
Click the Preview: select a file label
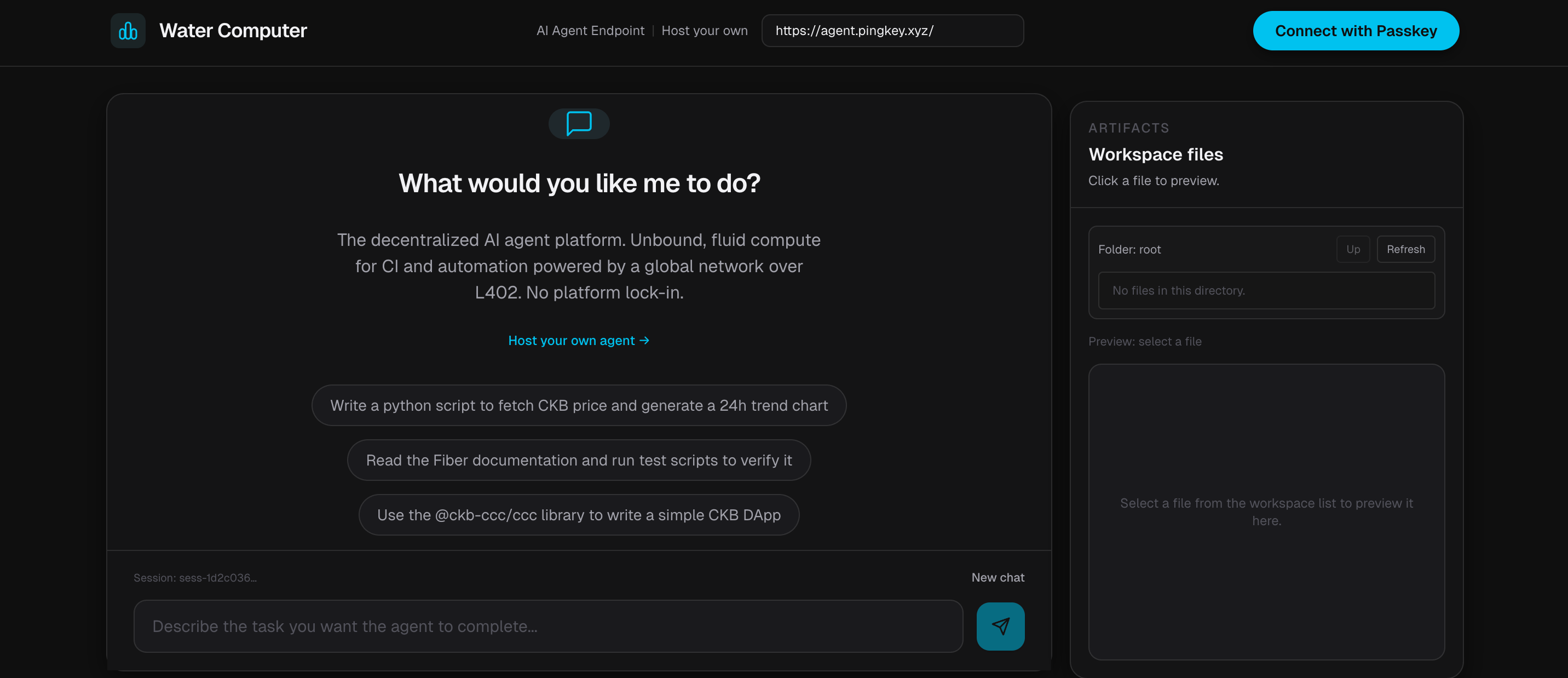pyautogui.click(x=1144, y=341)
